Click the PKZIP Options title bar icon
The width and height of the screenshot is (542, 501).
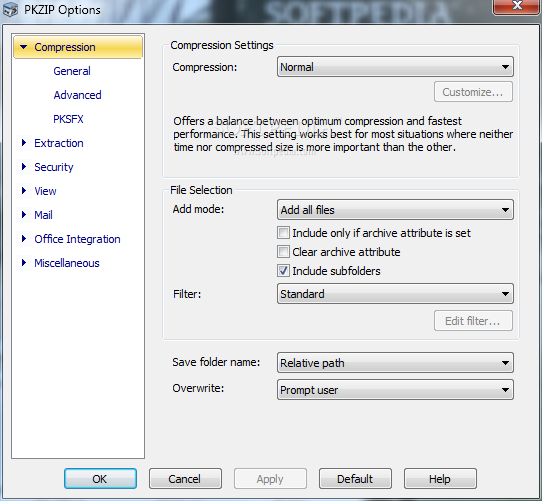10,10
